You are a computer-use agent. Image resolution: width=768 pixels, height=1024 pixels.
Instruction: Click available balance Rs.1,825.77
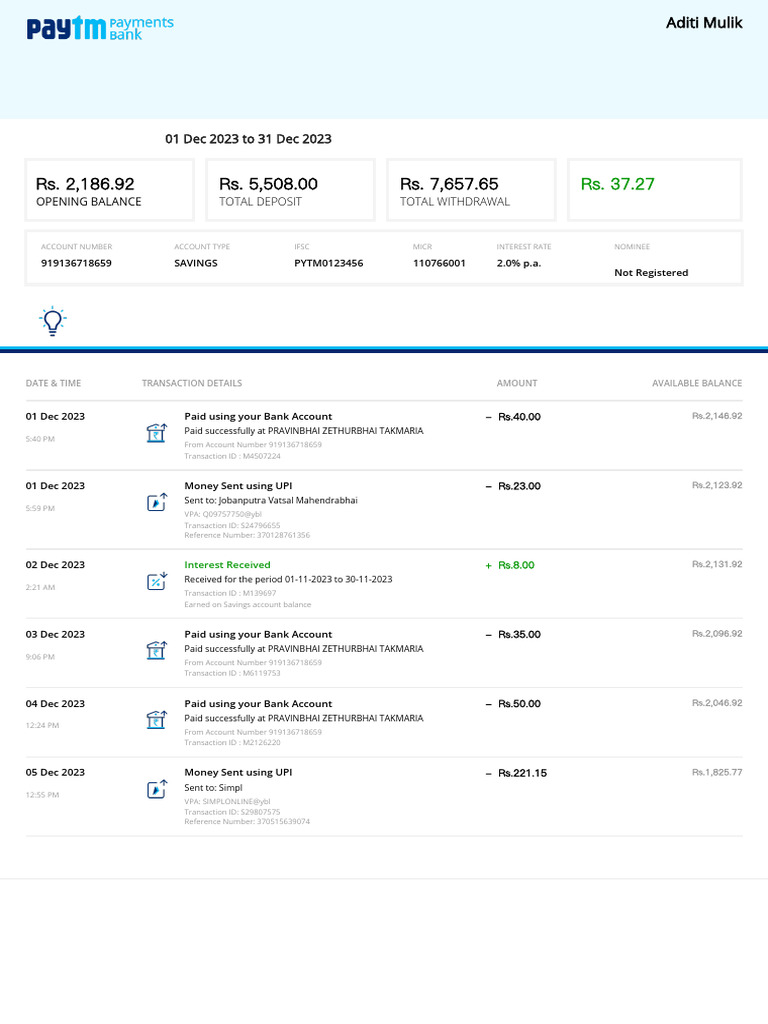[x=717, y=773]
